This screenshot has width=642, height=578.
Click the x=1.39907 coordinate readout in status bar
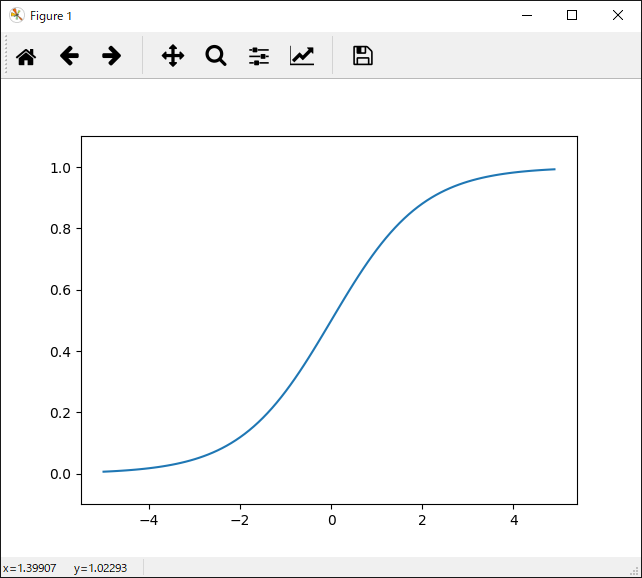(31, 568)
